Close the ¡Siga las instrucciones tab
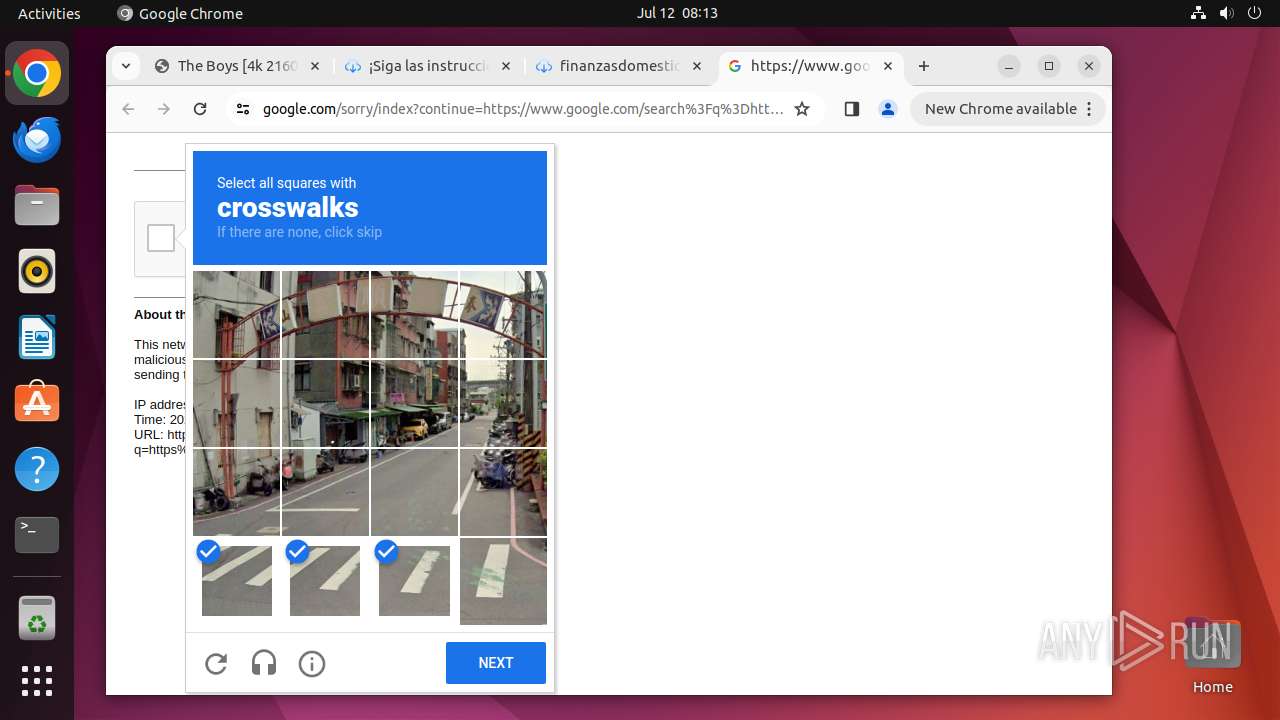 pos(505,66)
